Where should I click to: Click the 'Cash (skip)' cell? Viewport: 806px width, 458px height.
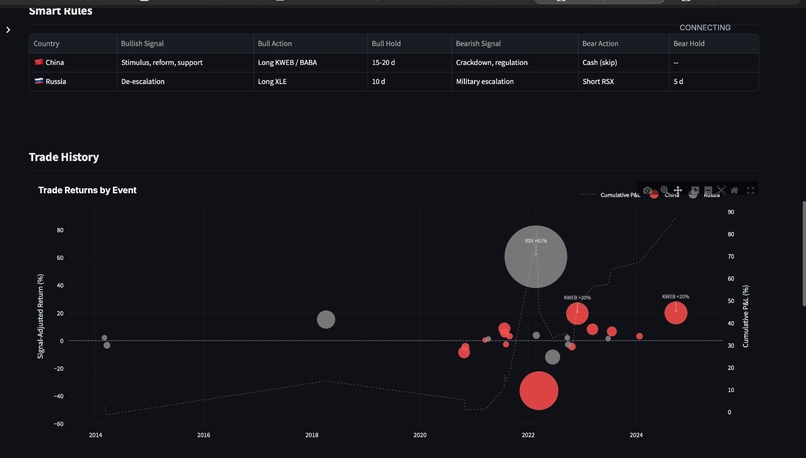(624, 63)
